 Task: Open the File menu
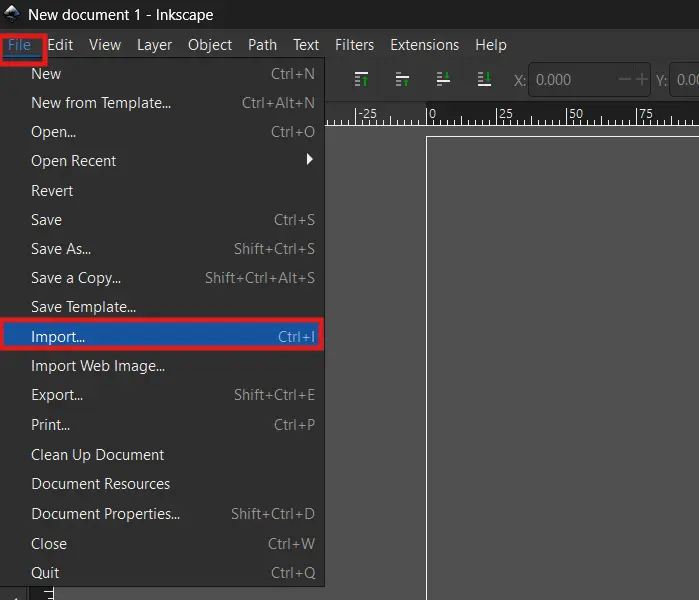point(20,45)
